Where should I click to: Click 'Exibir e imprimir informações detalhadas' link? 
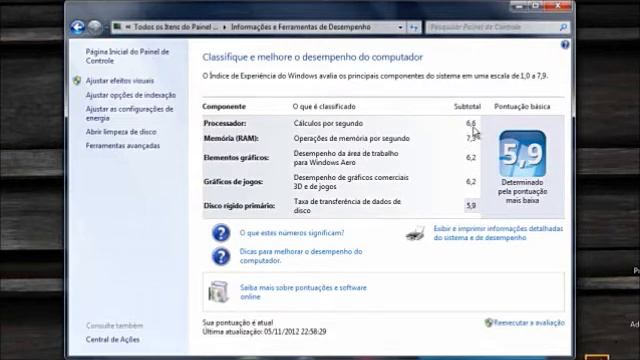(x=498, y=233)
